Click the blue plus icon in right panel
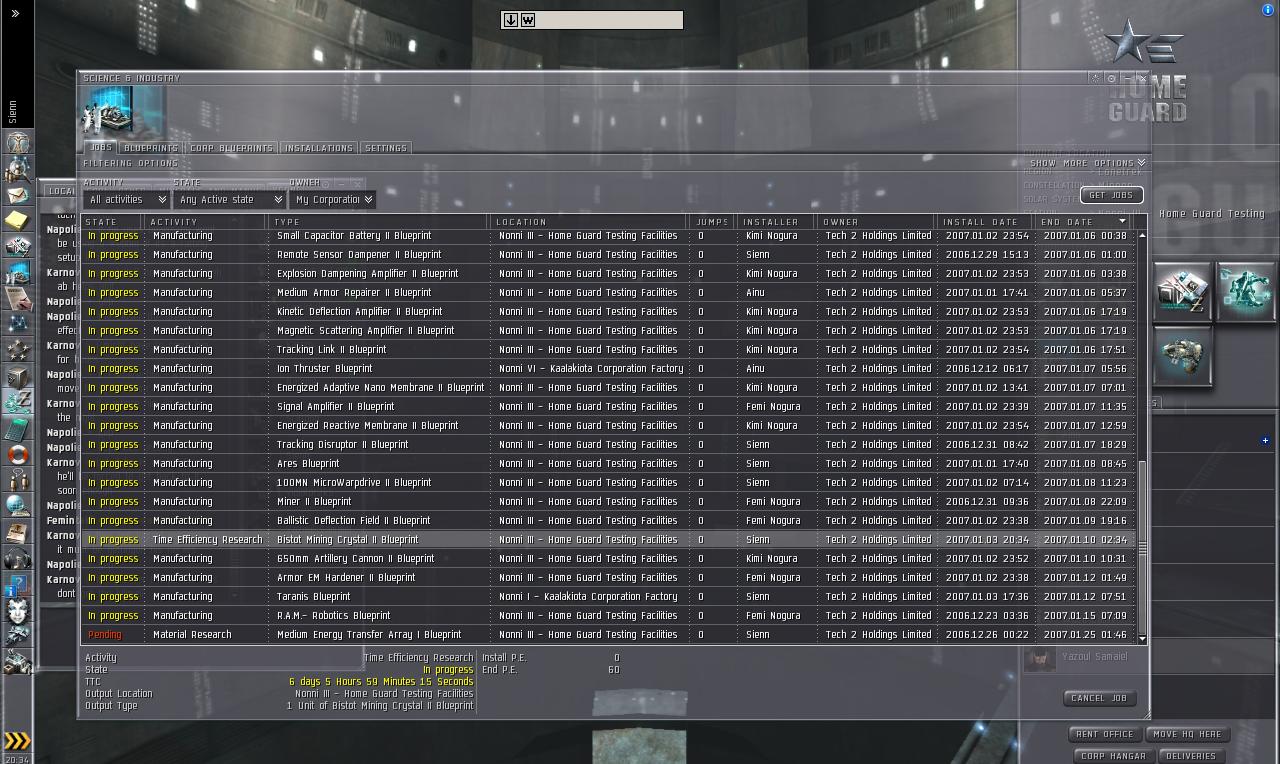The image size is (1280, 764). tap(1265, 440)
